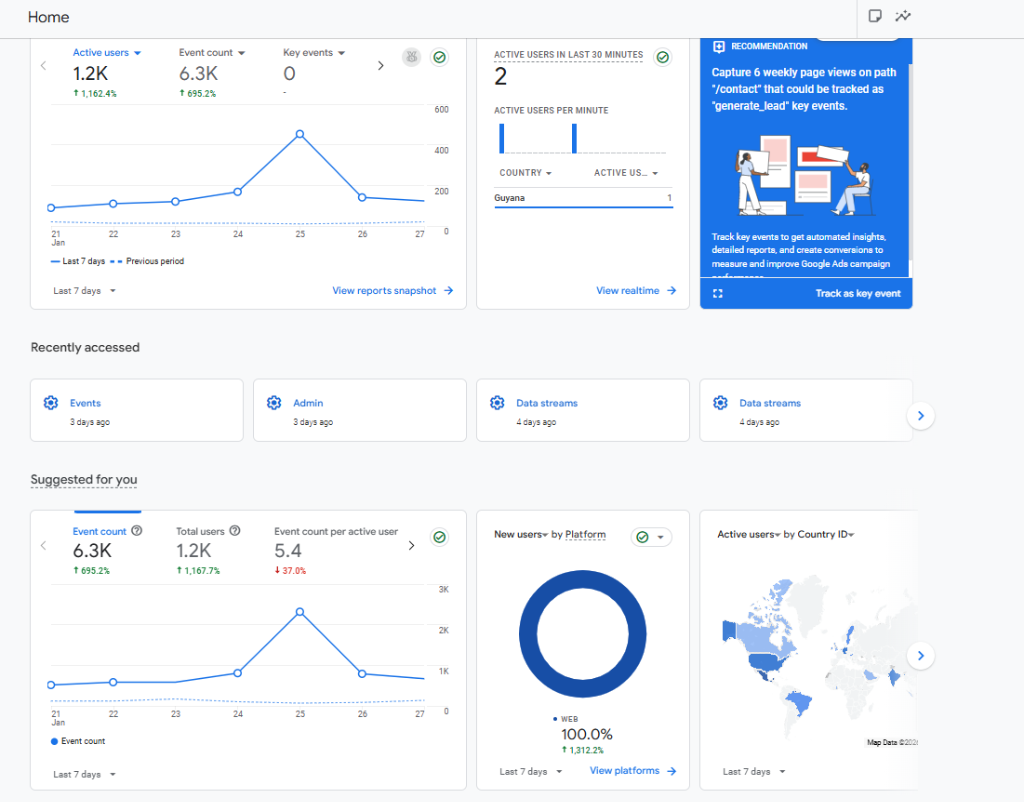The image size is (1024, 802).
Task: Select Event count per active user tab
Action: (336, 550)
